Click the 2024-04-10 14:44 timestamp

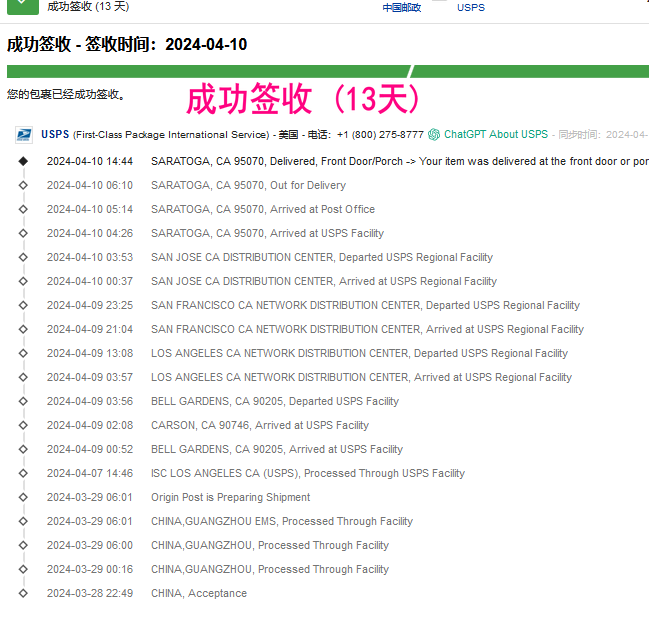point(90,161)
